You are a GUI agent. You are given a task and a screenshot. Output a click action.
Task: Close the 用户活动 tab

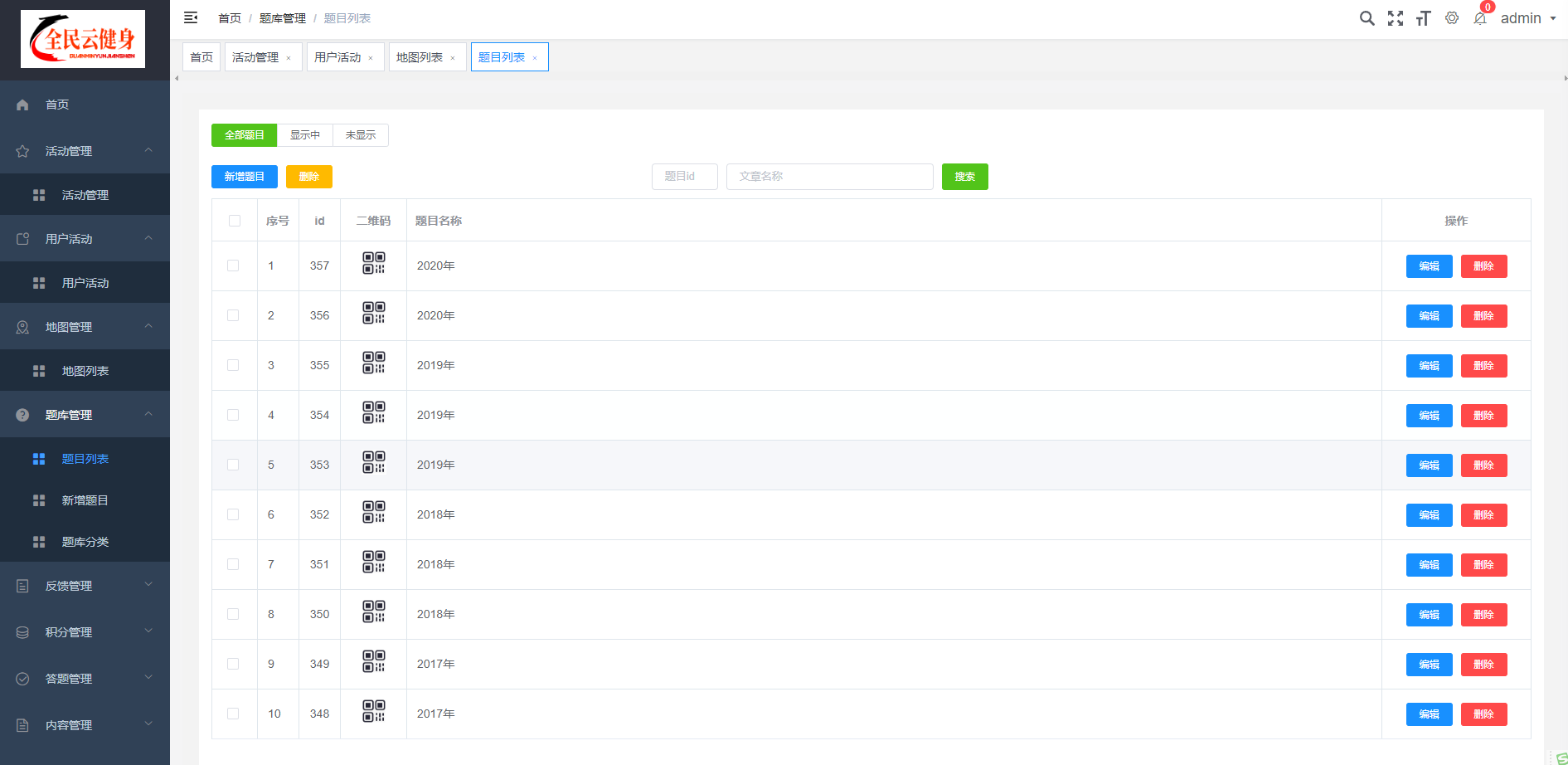[x=371, y=58]
